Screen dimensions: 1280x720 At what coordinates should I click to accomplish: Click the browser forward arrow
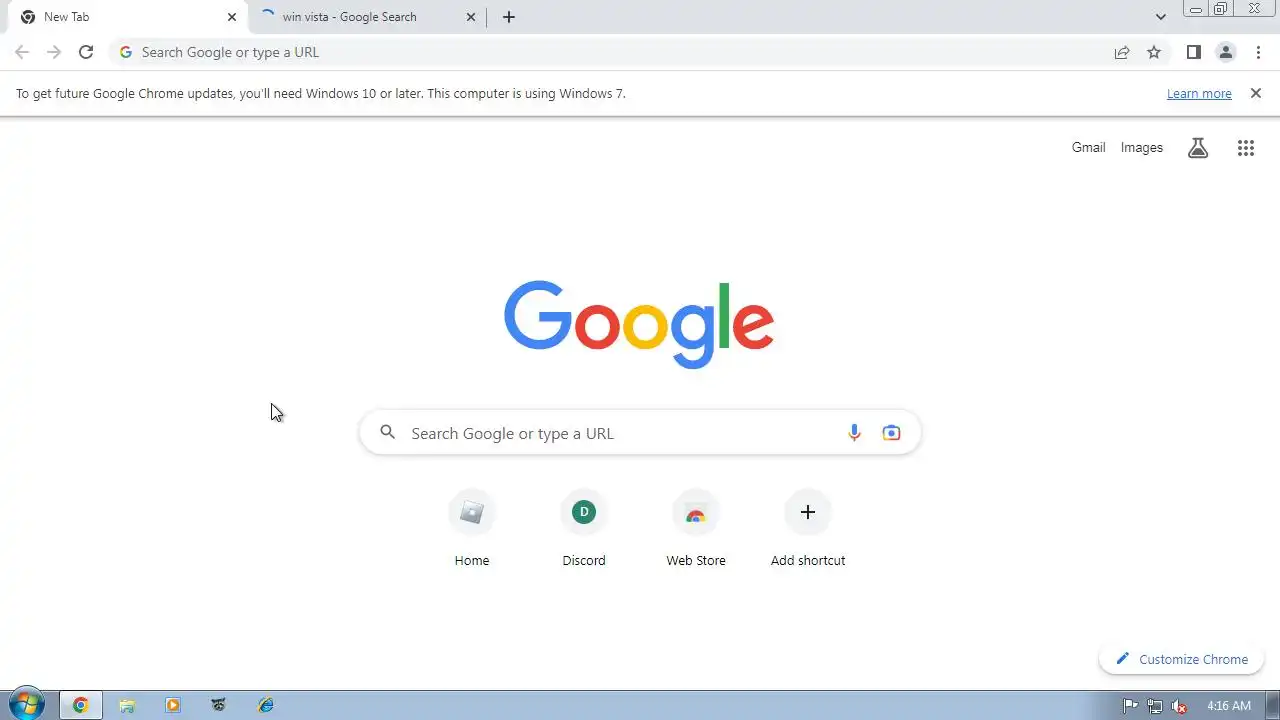tap(54, 52)
